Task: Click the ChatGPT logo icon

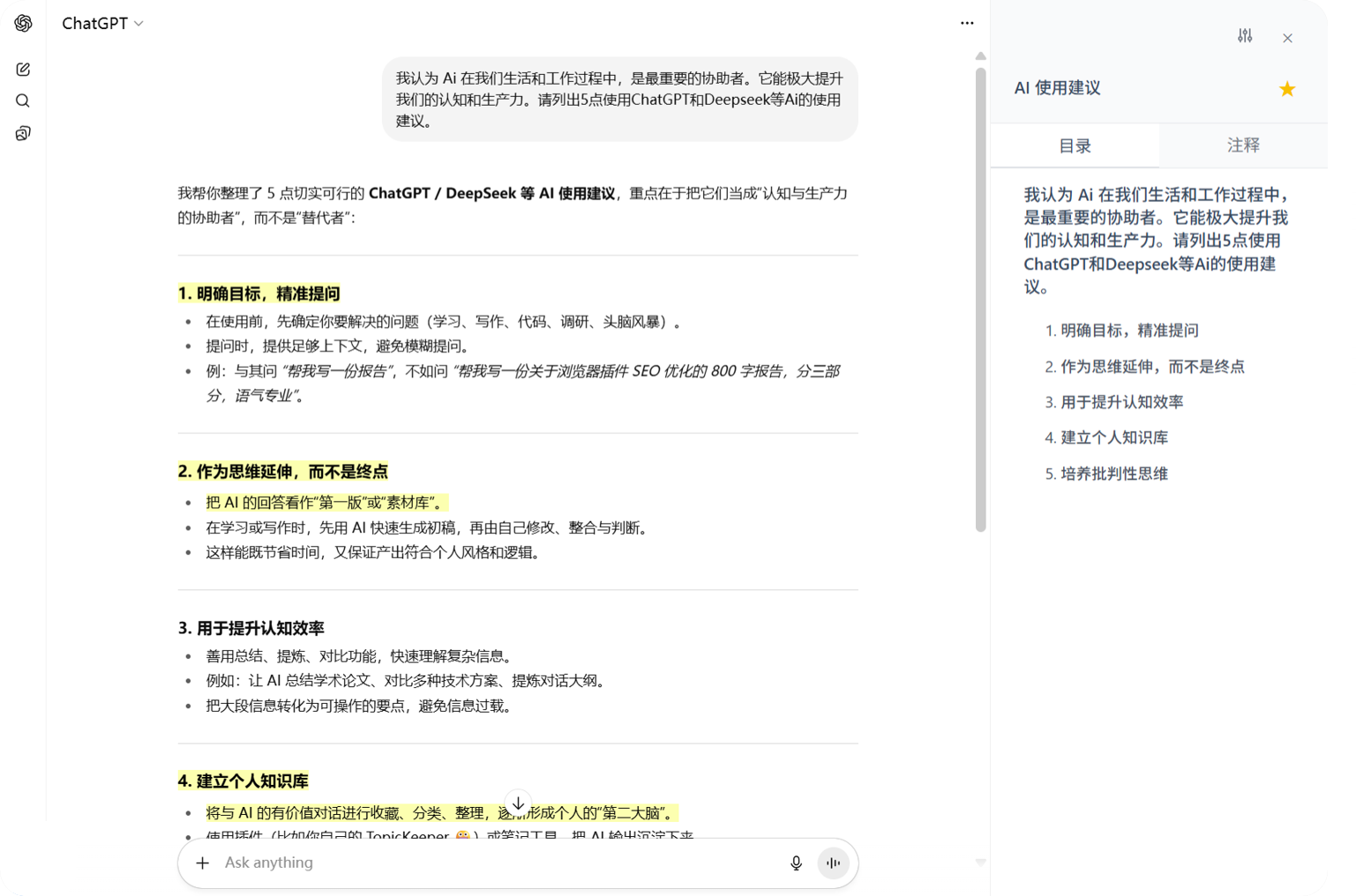Action: tap(24, 23)
